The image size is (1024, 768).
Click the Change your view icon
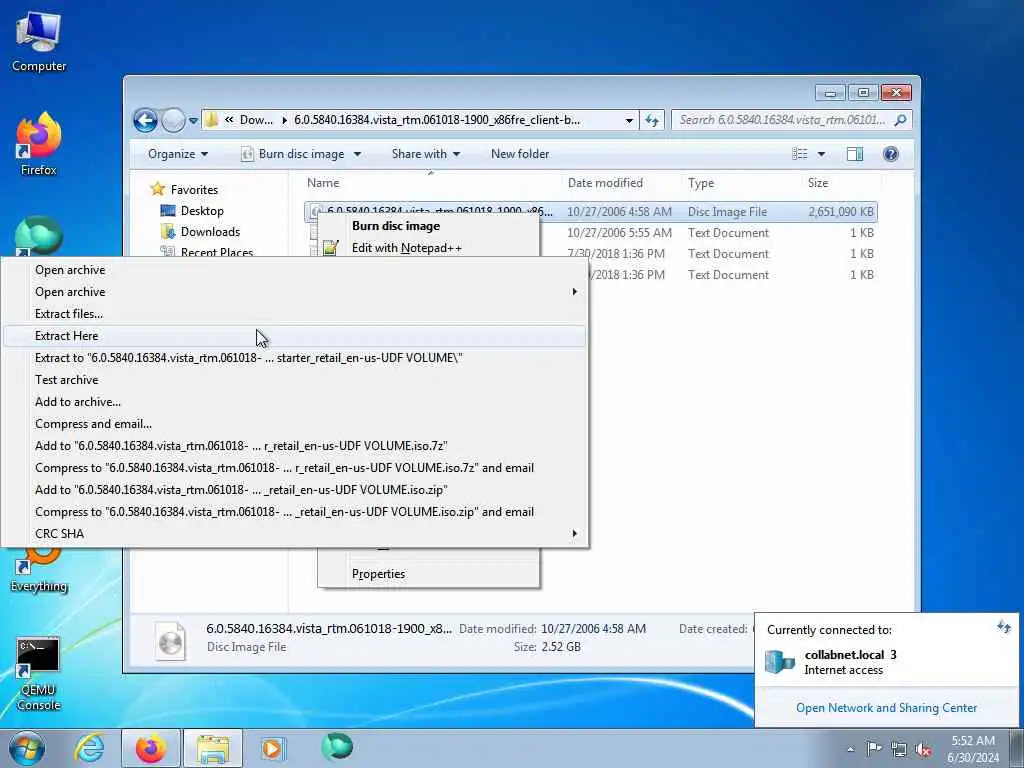tap(799, 154)
